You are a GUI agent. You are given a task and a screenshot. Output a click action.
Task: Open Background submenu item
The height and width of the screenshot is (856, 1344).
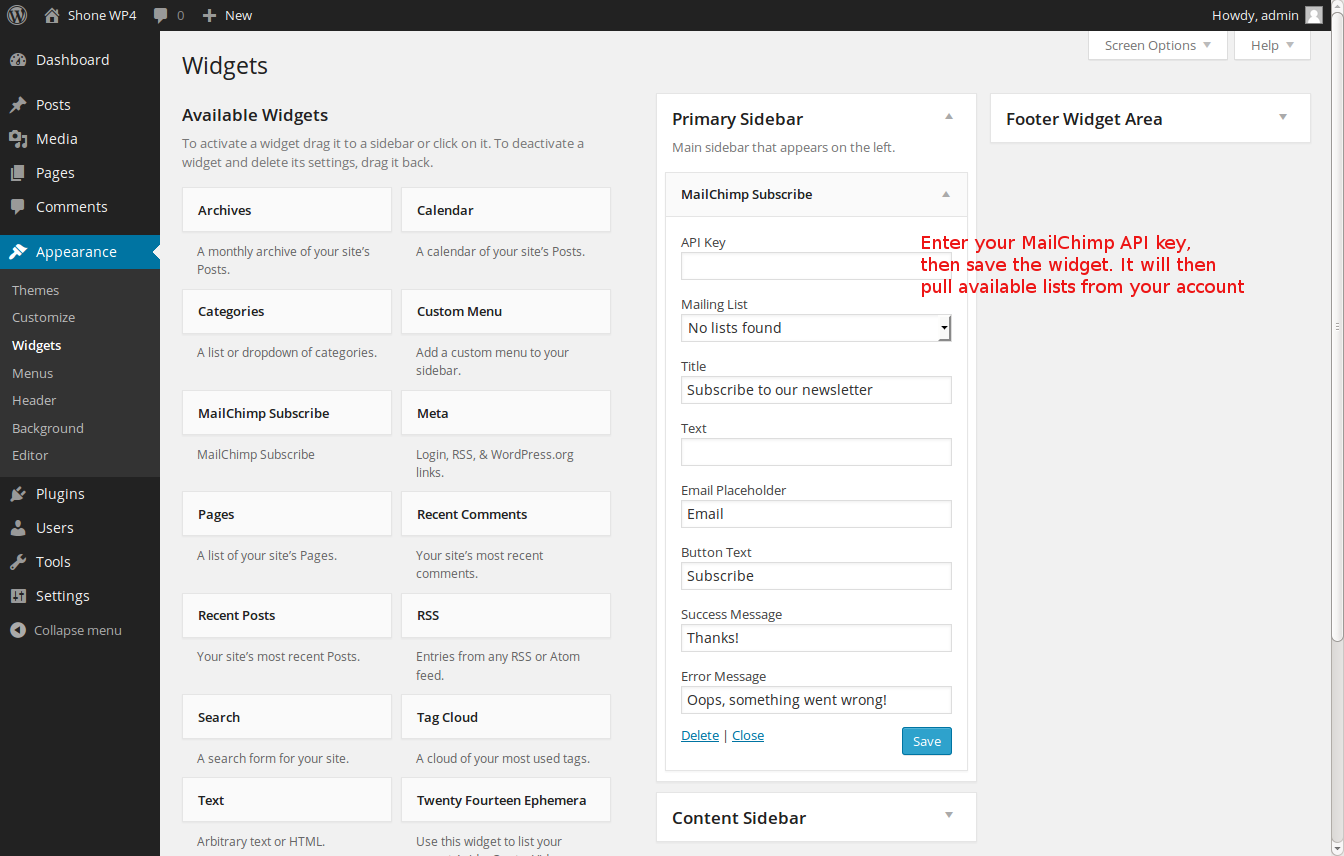click(48, 428)
